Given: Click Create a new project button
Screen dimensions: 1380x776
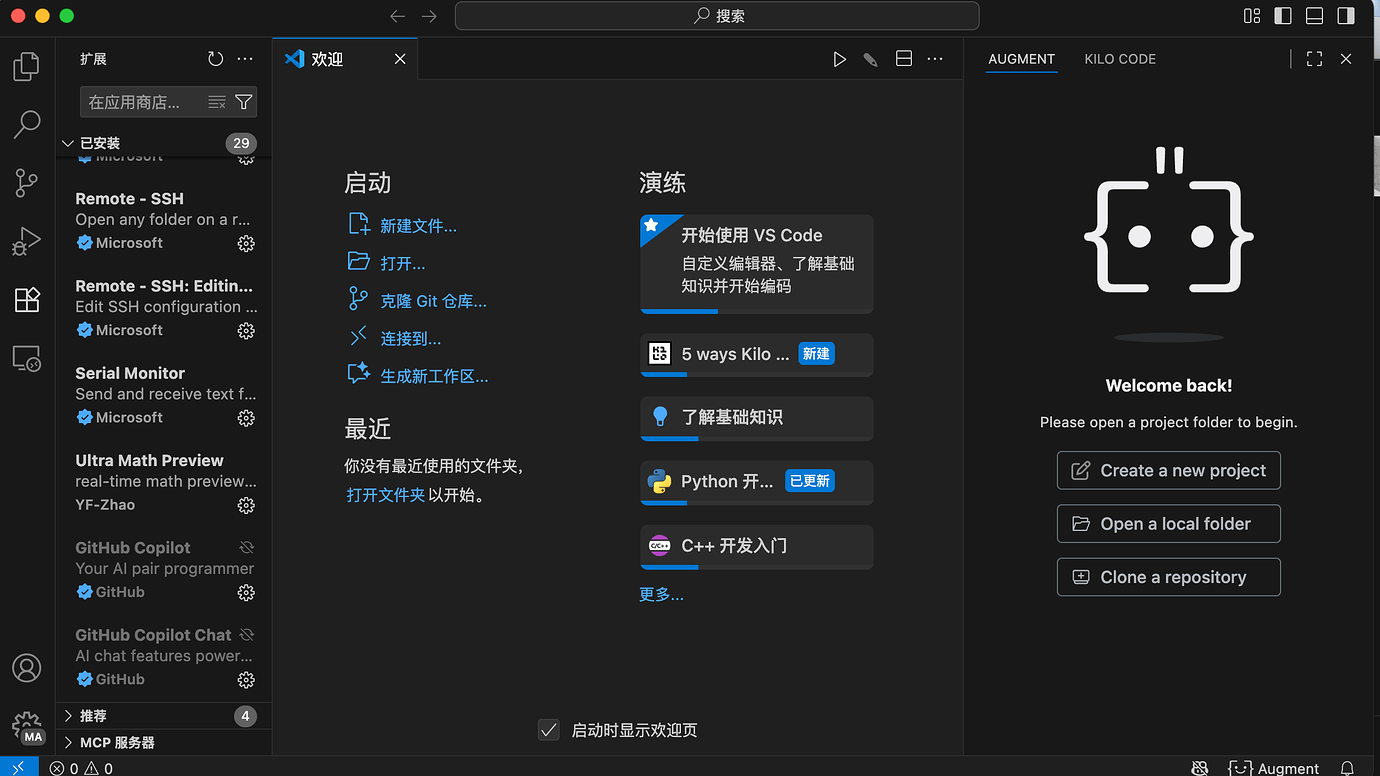Looking at the screenshot, I should click(x=1168, y=470).
